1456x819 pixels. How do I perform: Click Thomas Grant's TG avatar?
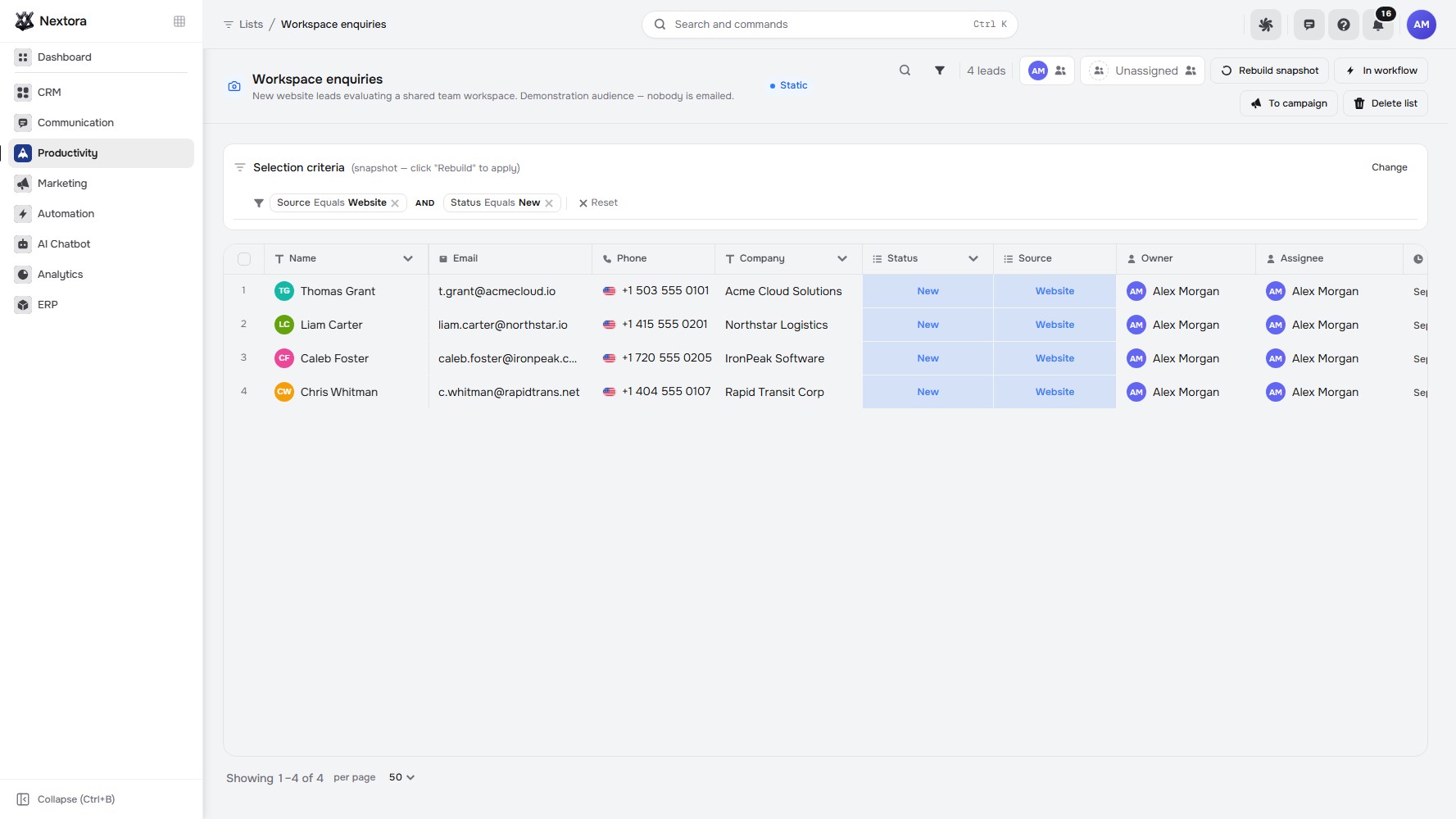point(284,291)
